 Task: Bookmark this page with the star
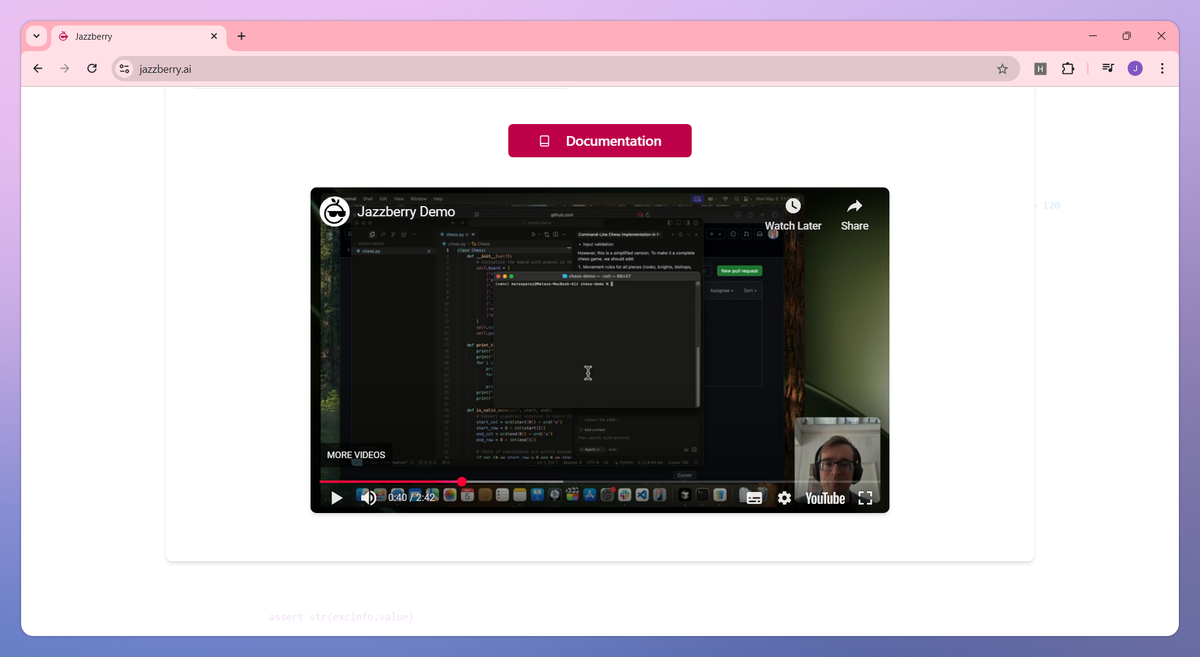tap(1002, 69)
